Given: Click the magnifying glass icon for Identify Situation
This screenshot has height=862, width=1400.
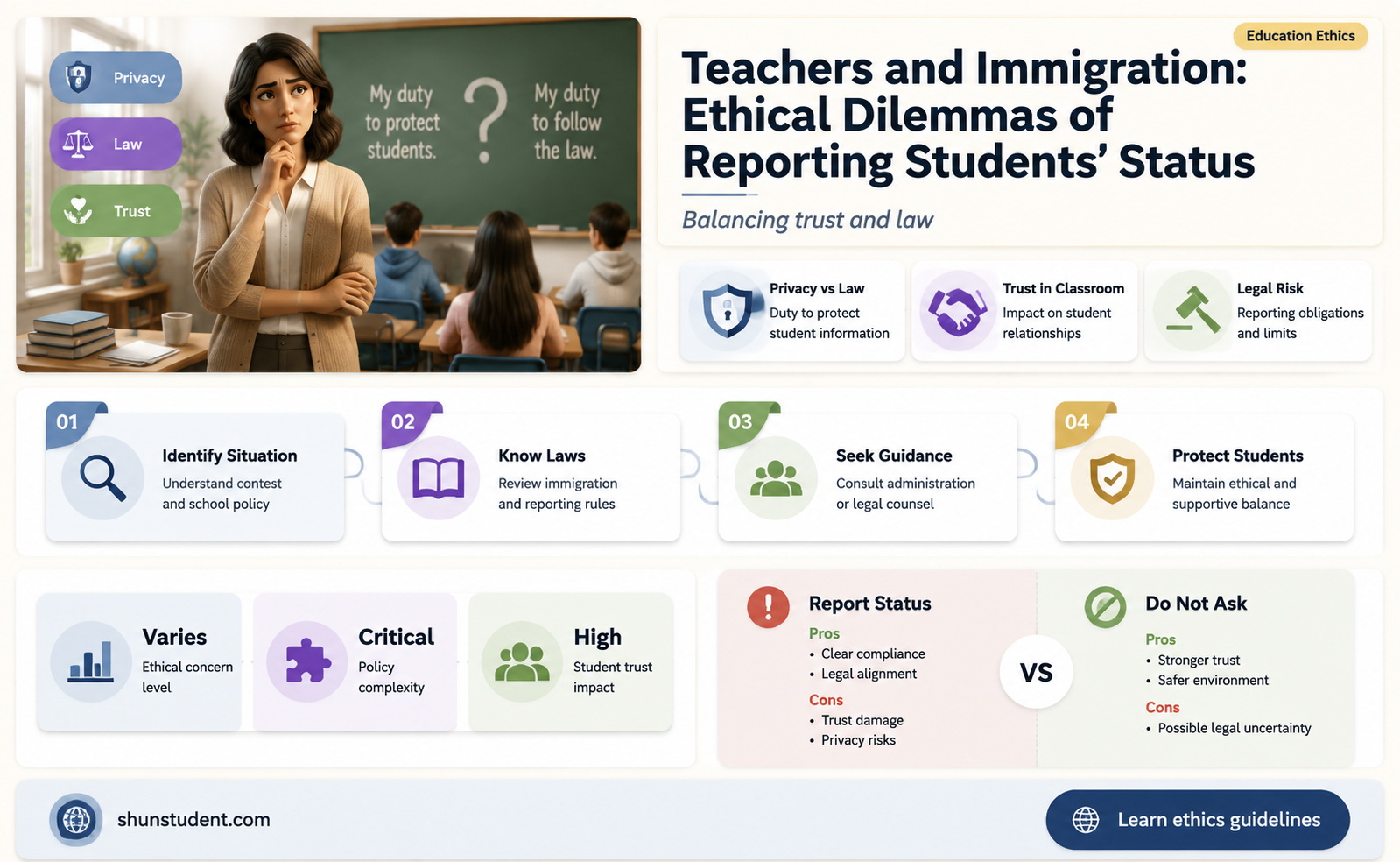Looking at the screenshot, I should coord(103,478).
